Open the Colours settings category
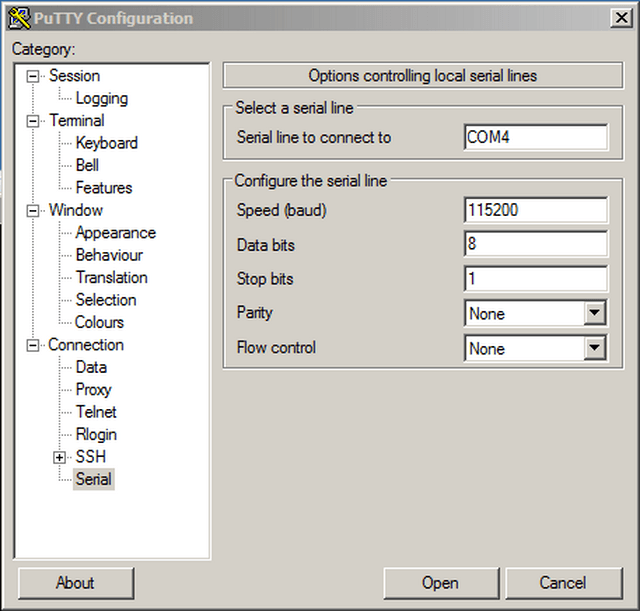 coord(99,322)
